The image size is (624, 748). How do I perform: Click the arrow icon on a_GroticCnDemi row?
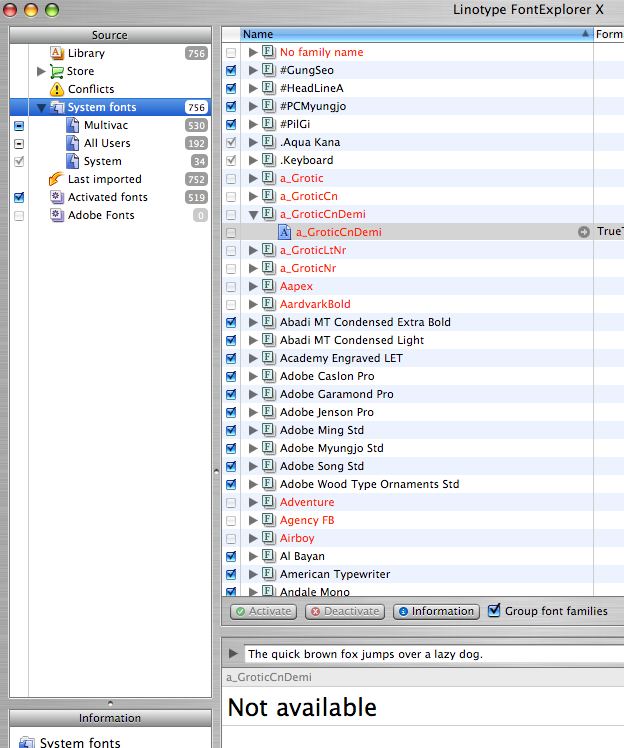point(583,232)
